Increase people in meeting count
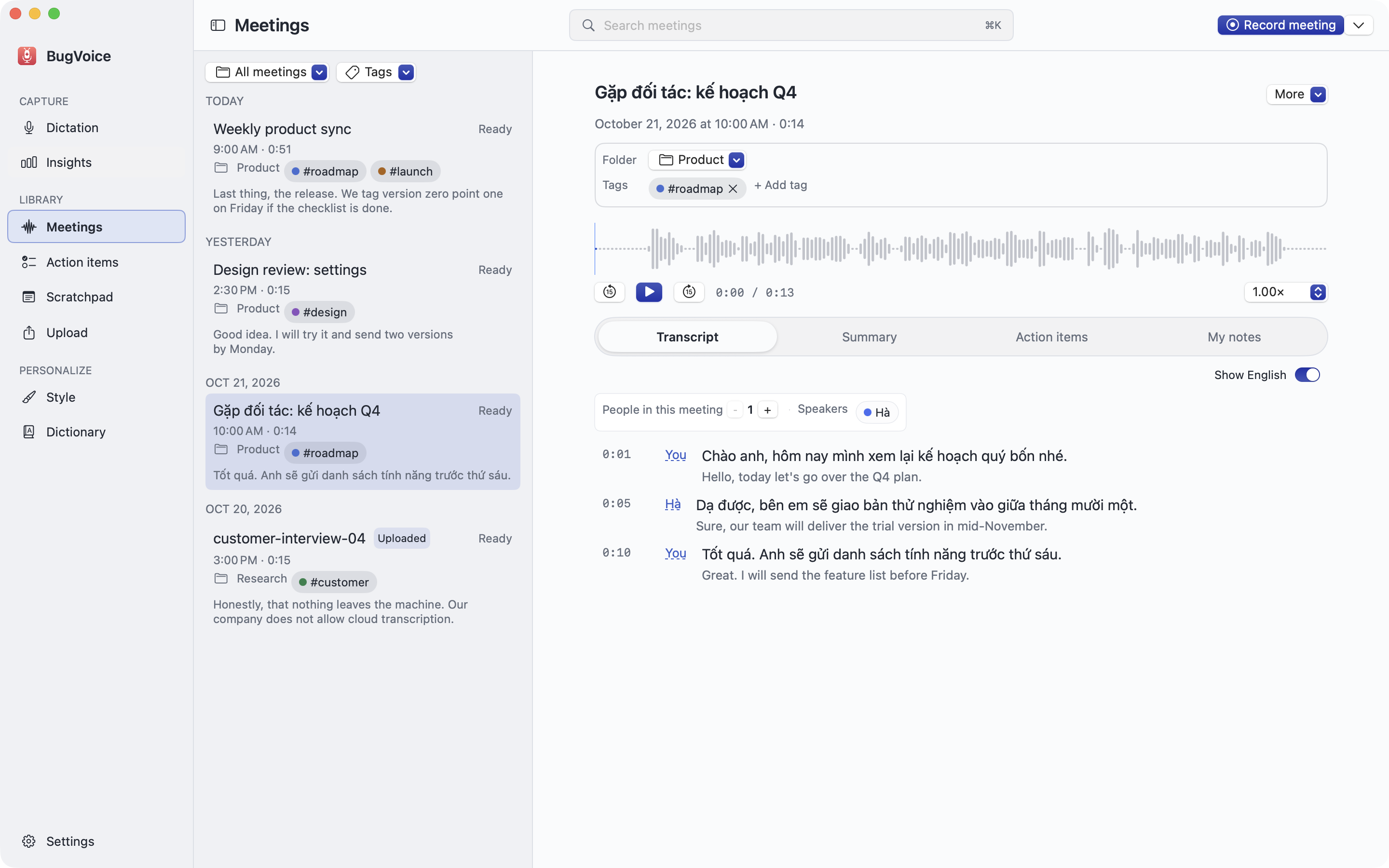 click(767, 410)
